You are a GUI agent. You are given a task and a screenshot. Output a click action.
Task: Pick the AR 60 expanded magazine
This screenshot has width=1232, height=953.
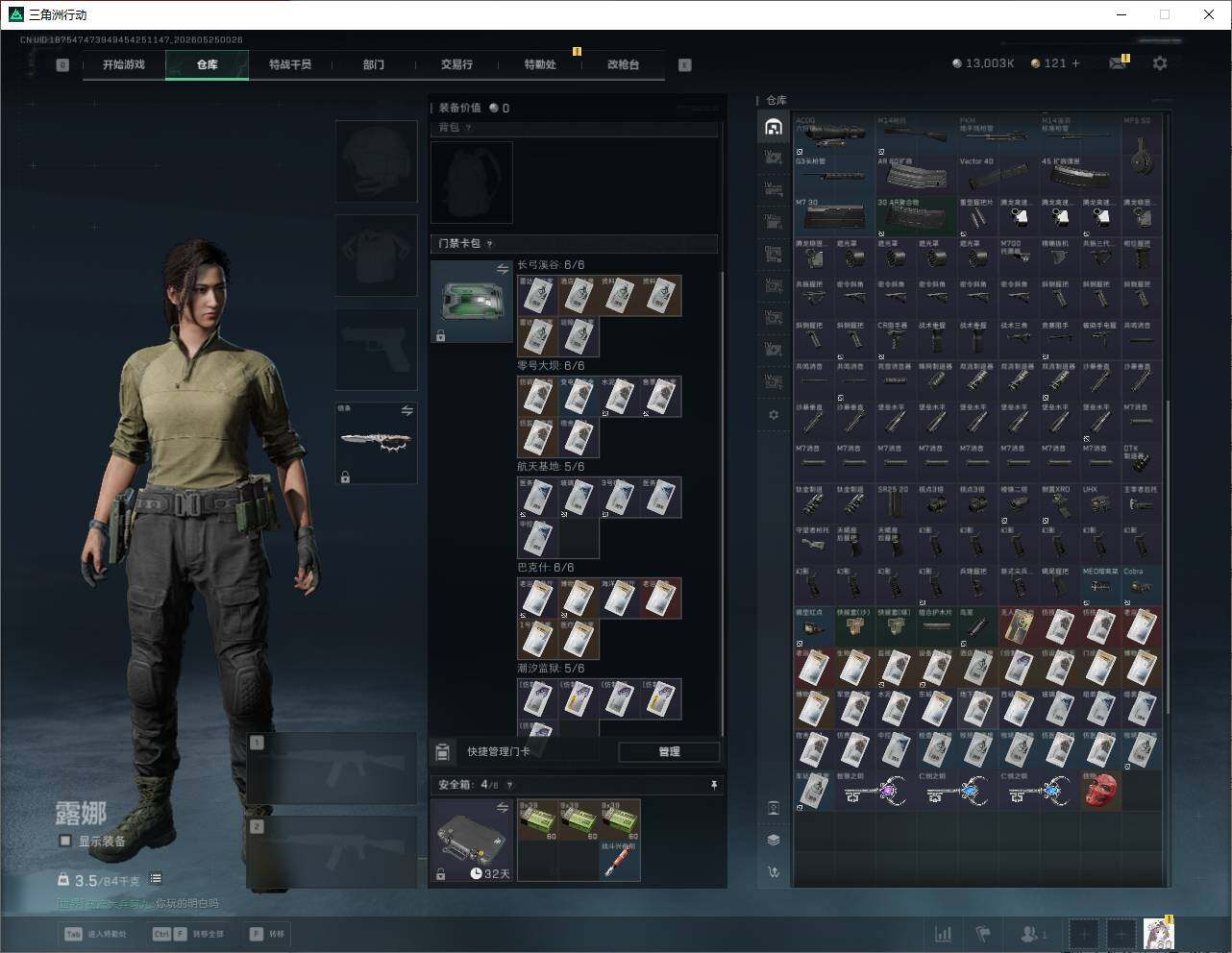(x=916, y=176)
